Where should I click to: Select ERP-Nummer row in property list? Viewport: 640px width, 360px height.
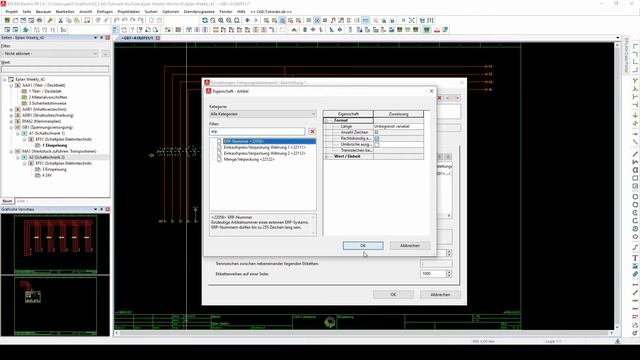click(x=269, y=141)
